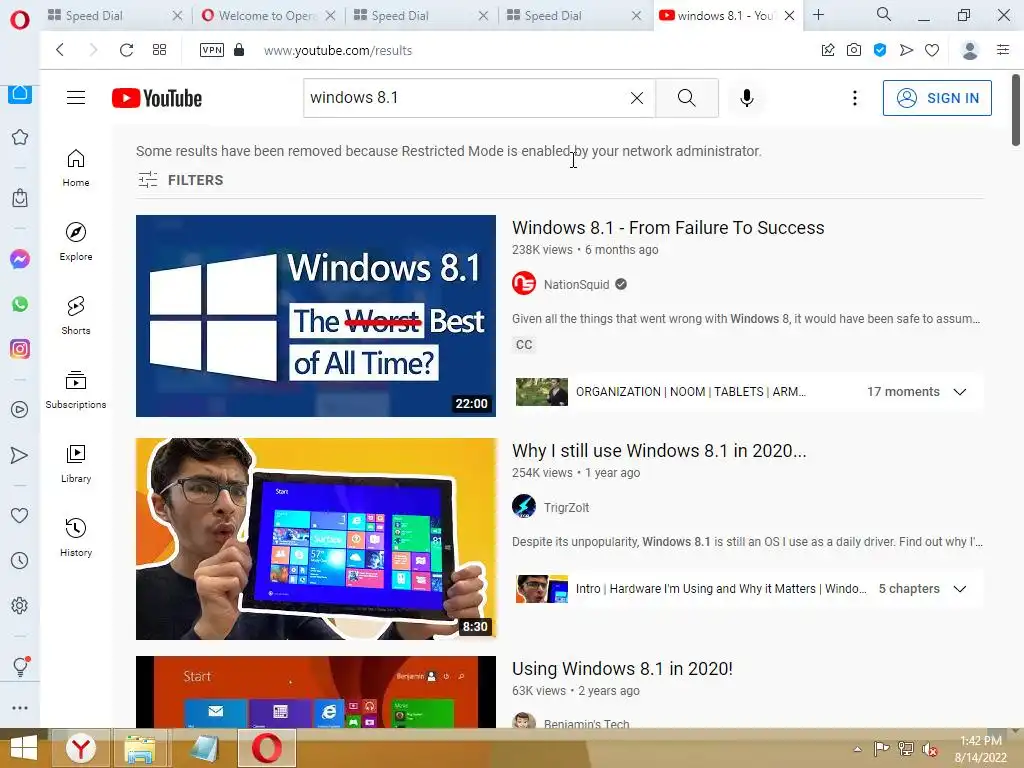Select Home in YouTube sidebar

pos(76,168)
